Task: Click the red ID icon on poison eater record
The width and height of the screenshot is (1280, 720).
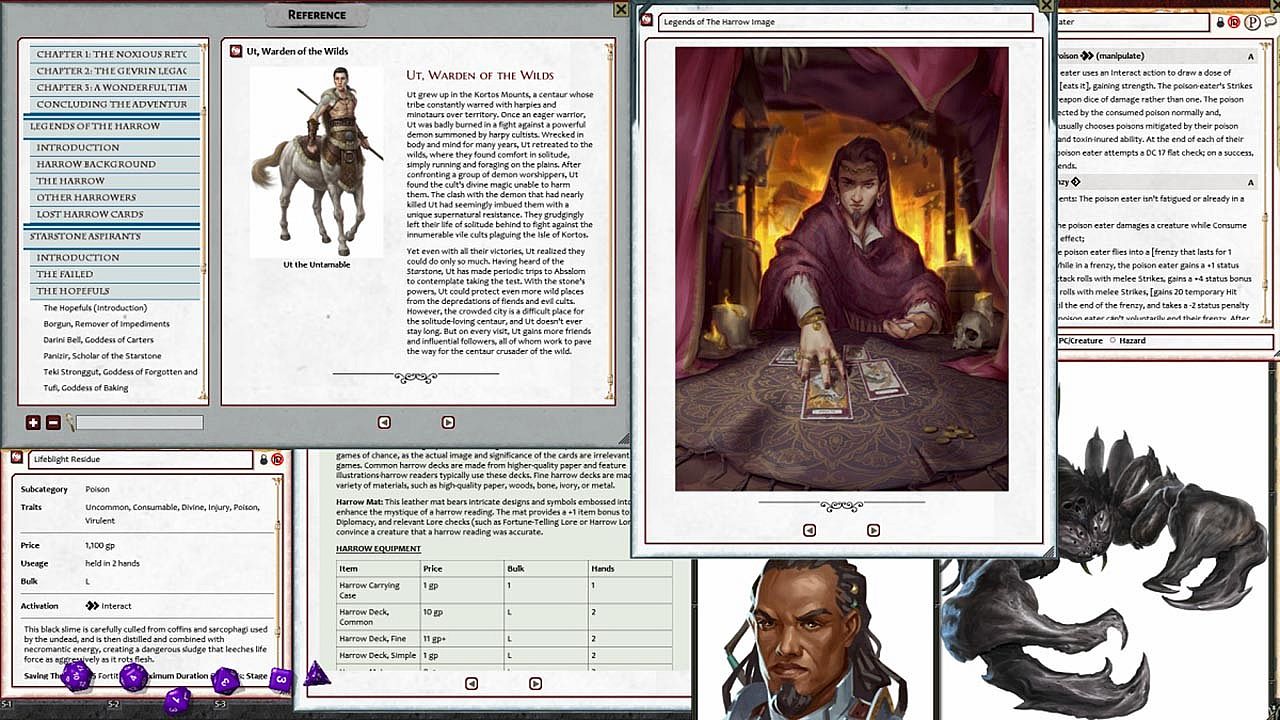Action: pos(1234,22)
